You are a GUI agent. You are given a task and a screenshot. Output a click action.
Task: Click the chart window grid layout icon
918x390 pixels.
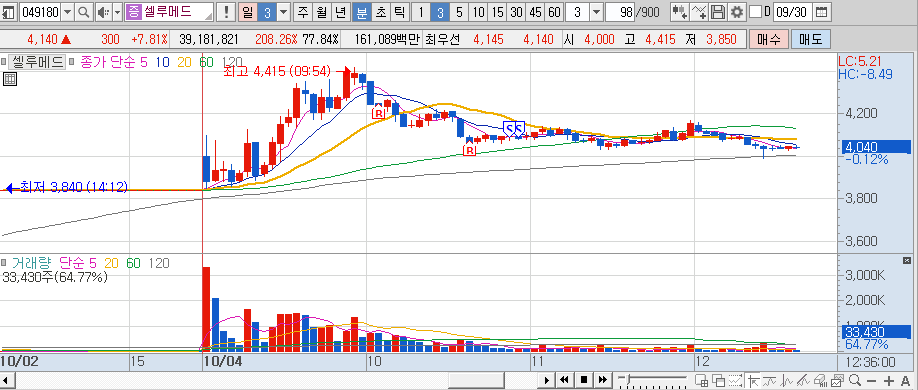701,381
